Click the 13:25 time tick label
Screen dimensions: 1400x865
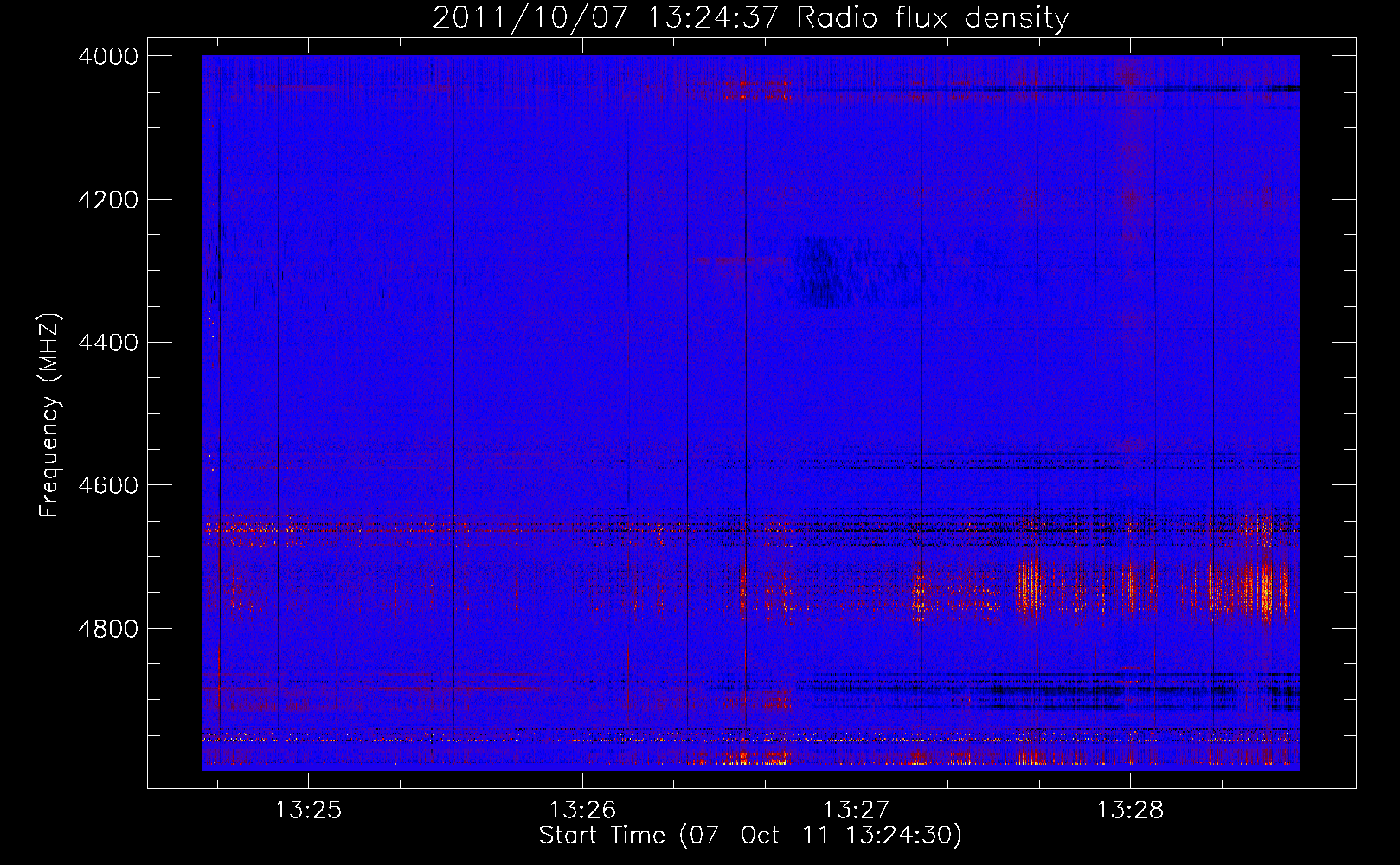[309, 810]
